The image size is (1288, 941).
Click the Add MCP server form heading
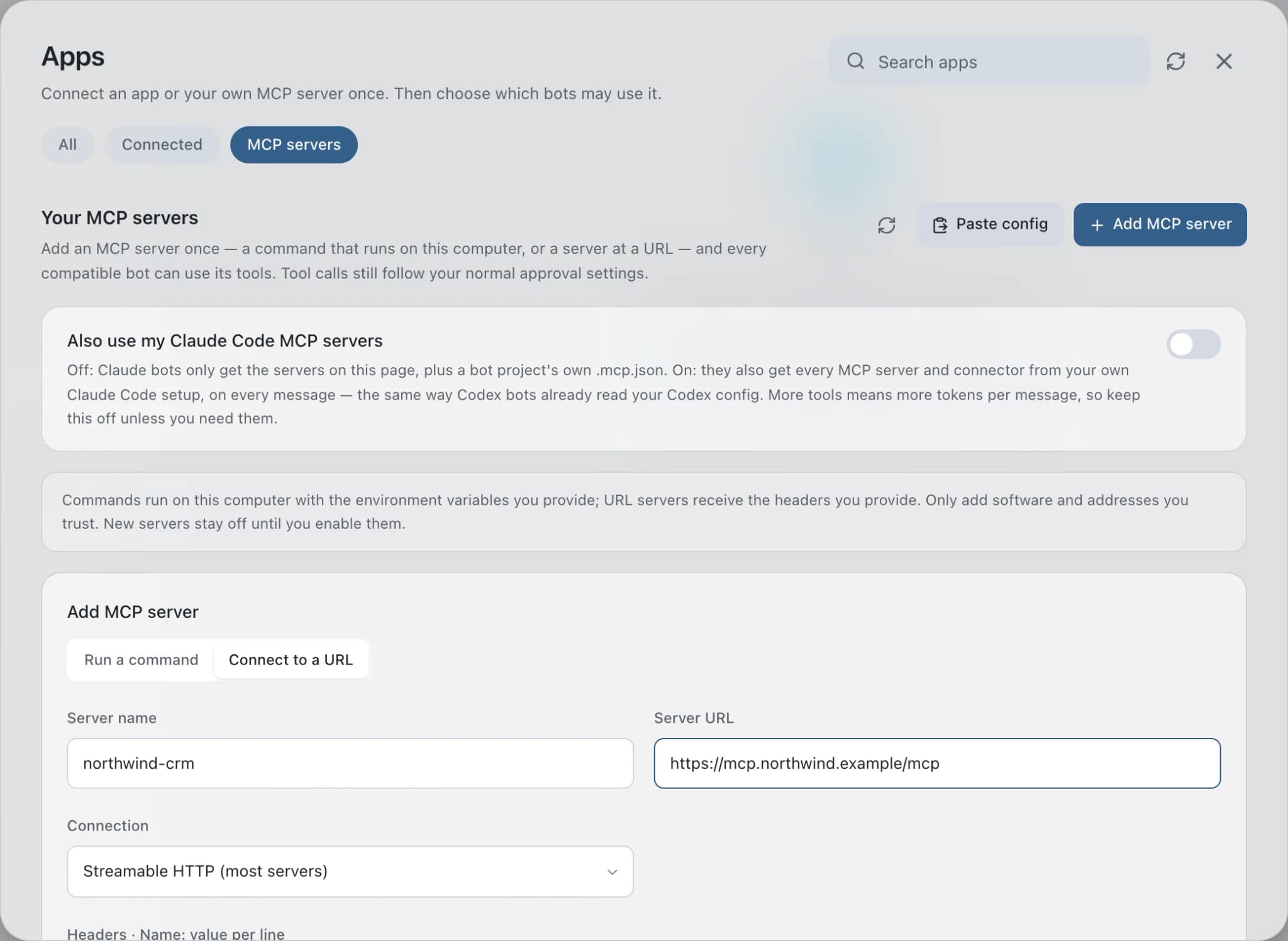click(x=133, y=612)
